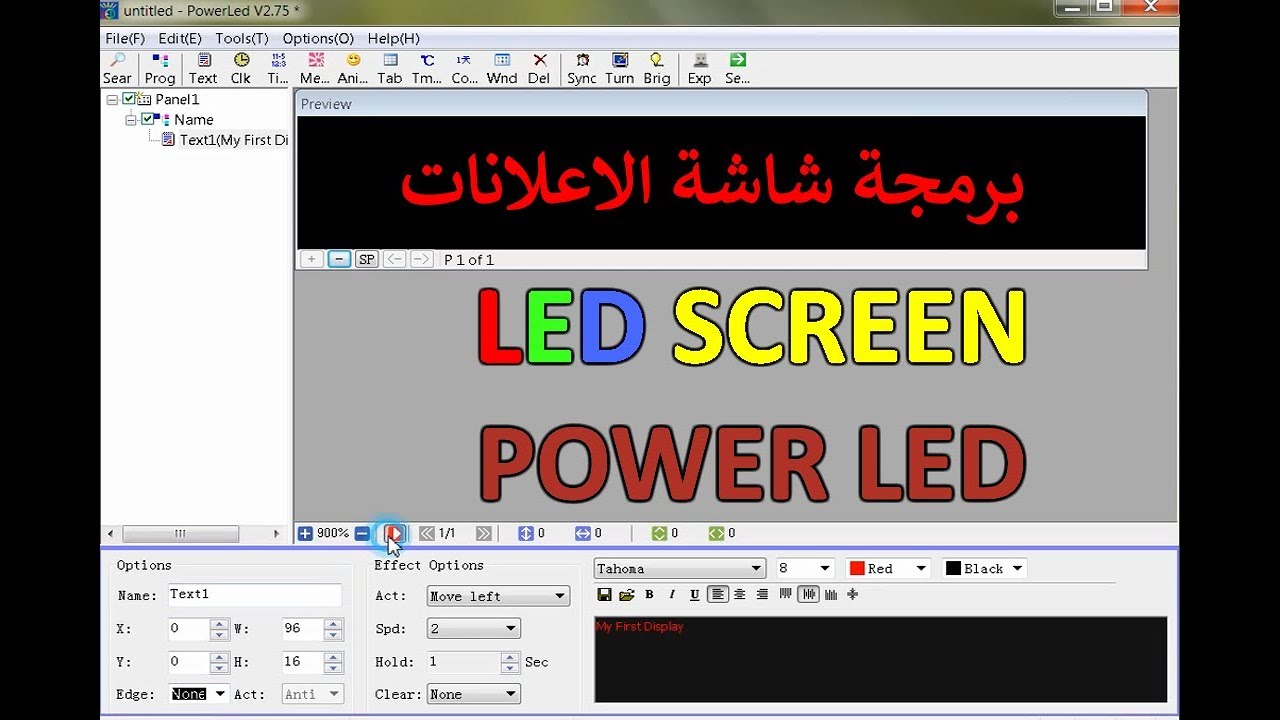Screen dimensions: 1280x720
Task: Collapse the Panel1 tree node
Action: coord(112,99)
